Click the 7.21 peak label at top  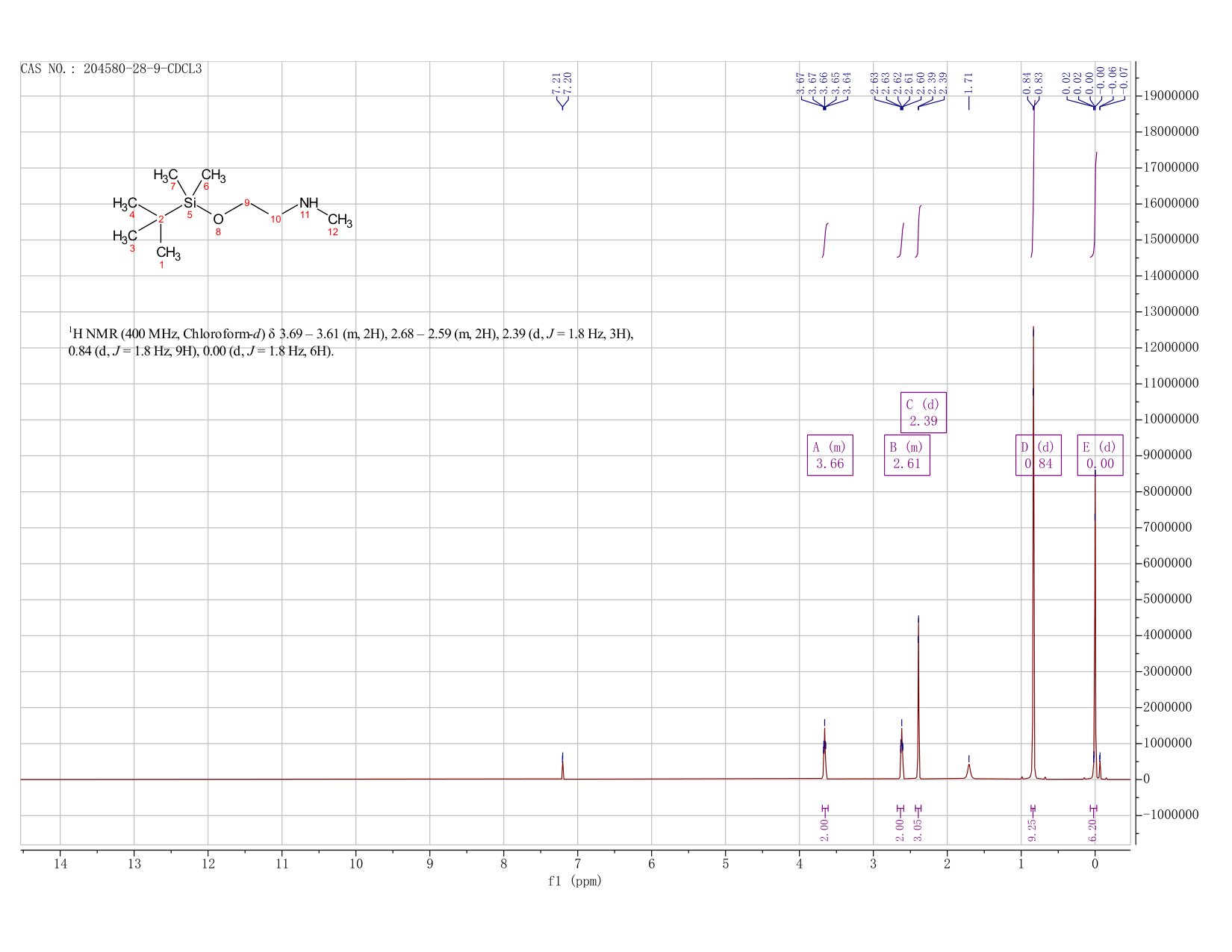pos(556,83)
